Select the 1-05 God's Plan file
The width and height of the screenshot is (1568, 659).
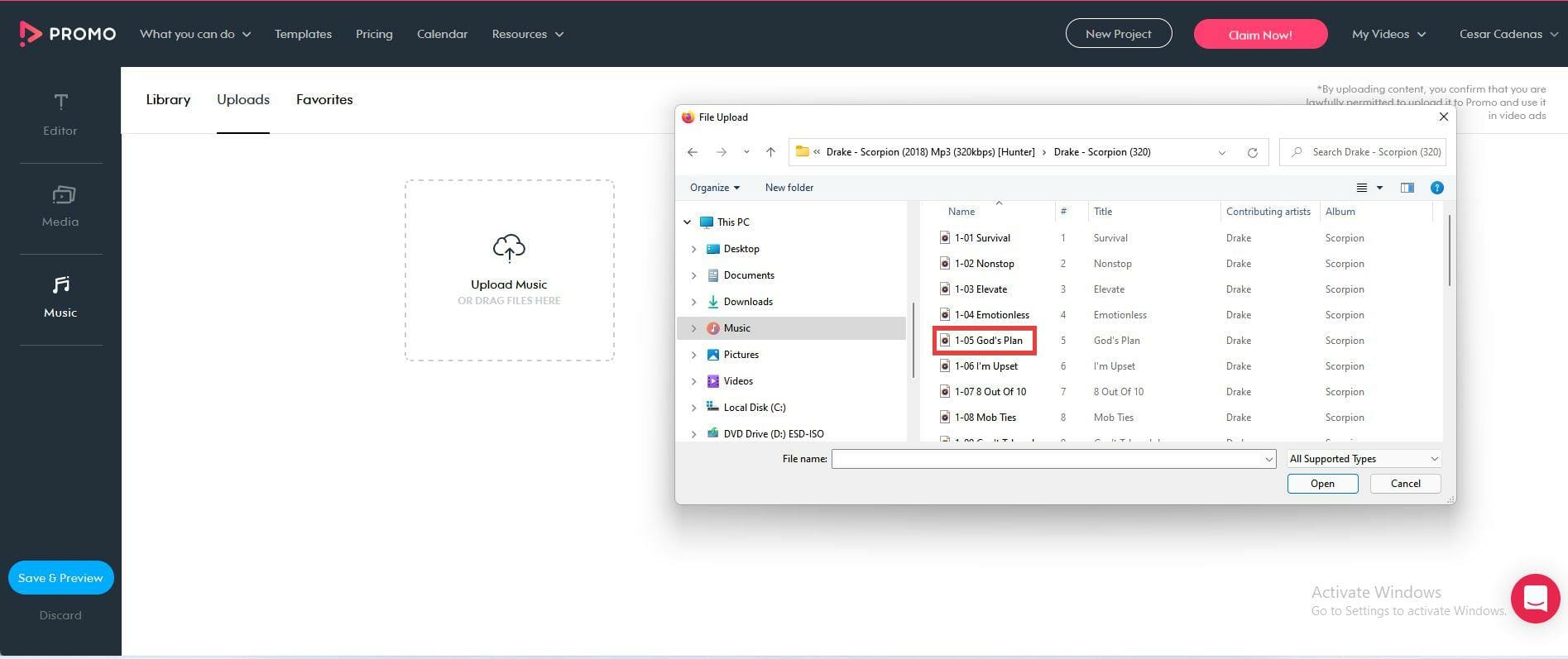tap(988, 341)
